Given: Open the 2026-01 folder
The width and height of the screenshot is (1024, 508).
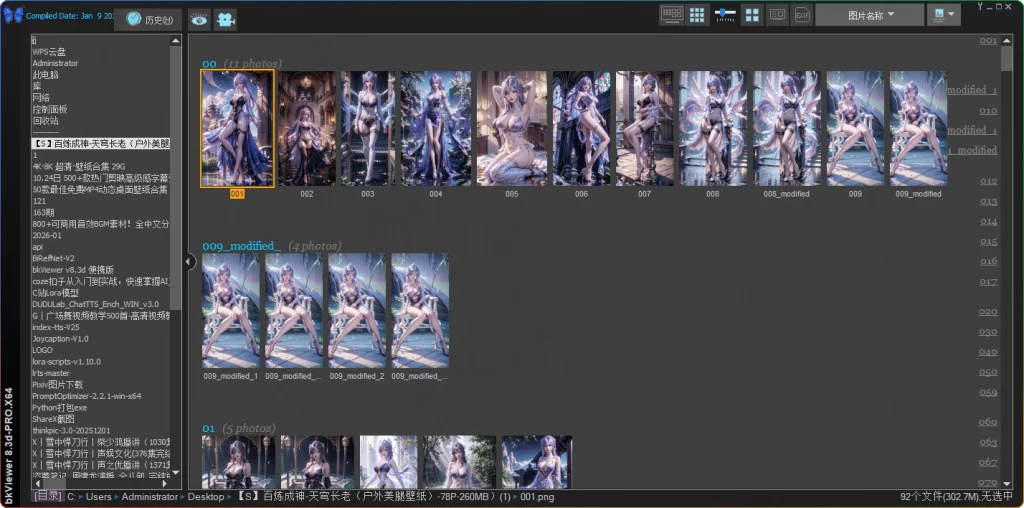Looking at the screenshot, I should 47,235.
